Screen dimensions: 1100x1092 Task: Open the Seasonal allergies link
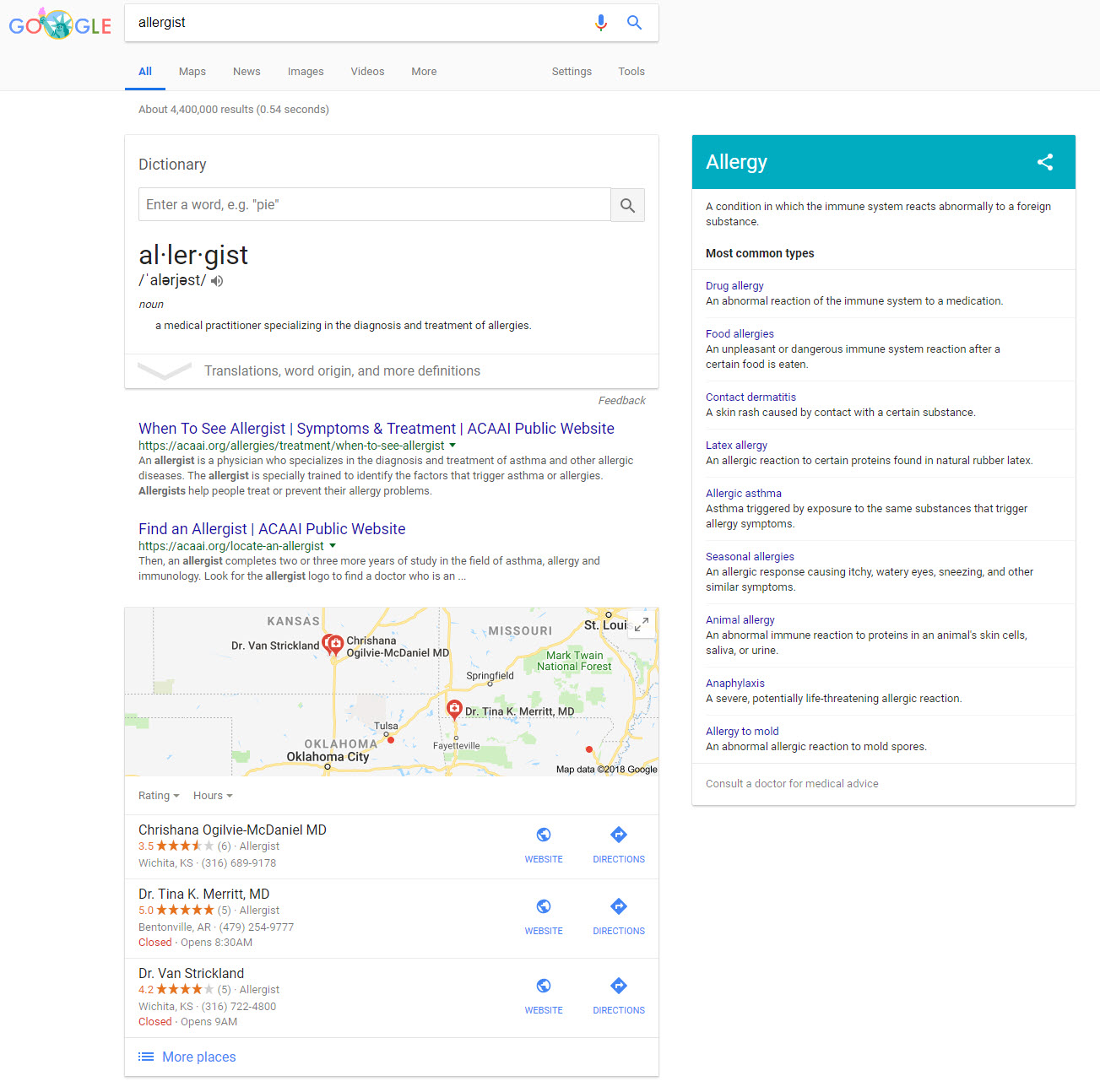[x=750, y=557]
